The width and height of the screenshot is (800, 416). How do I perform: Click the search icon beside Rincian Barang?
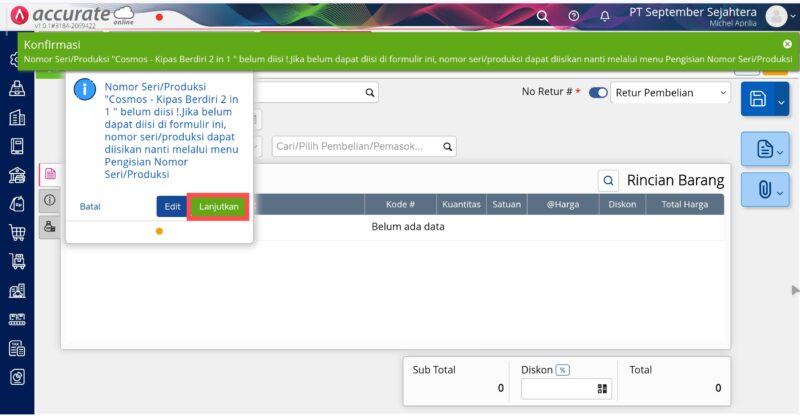(608, 181)
